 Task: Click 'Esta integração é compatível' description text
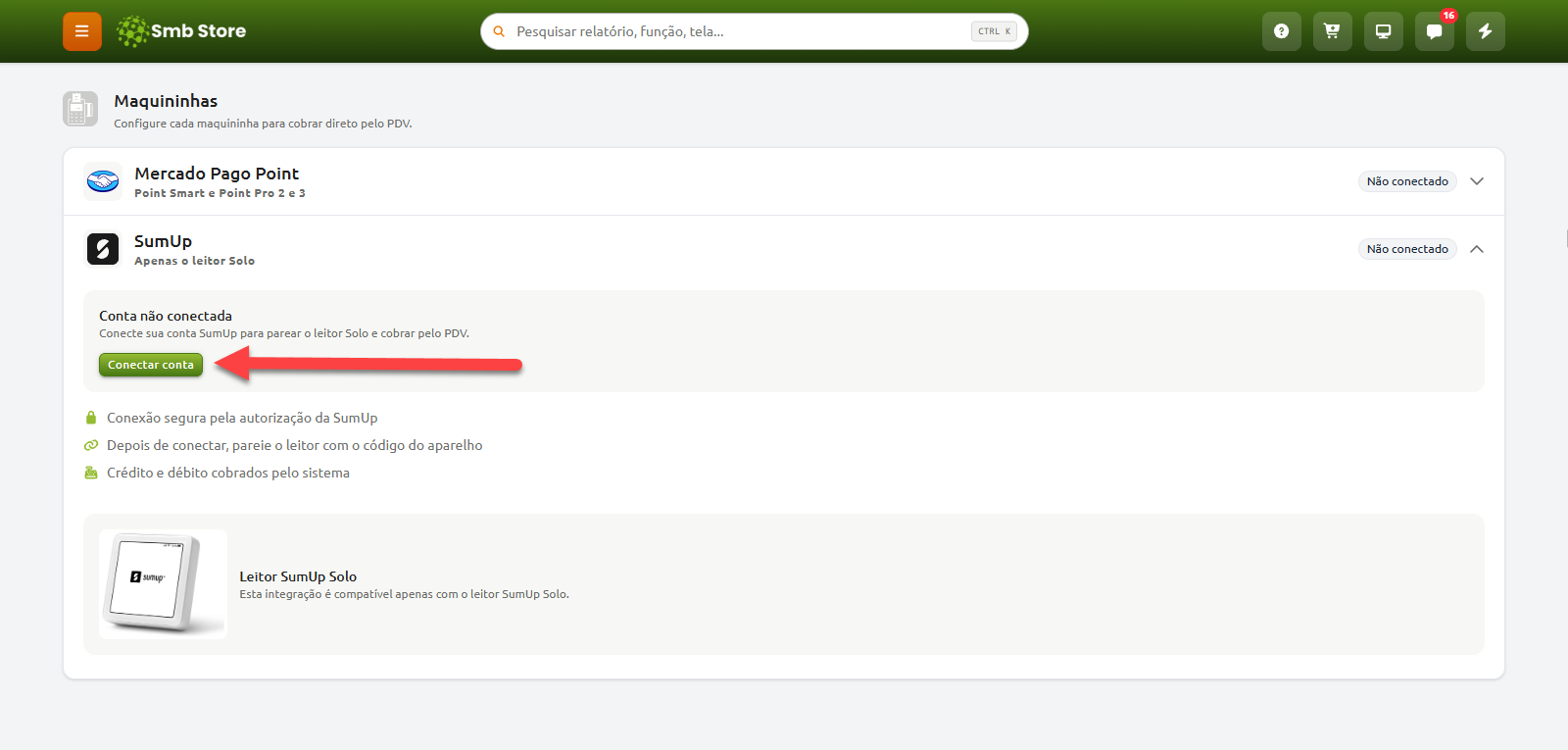404,594
